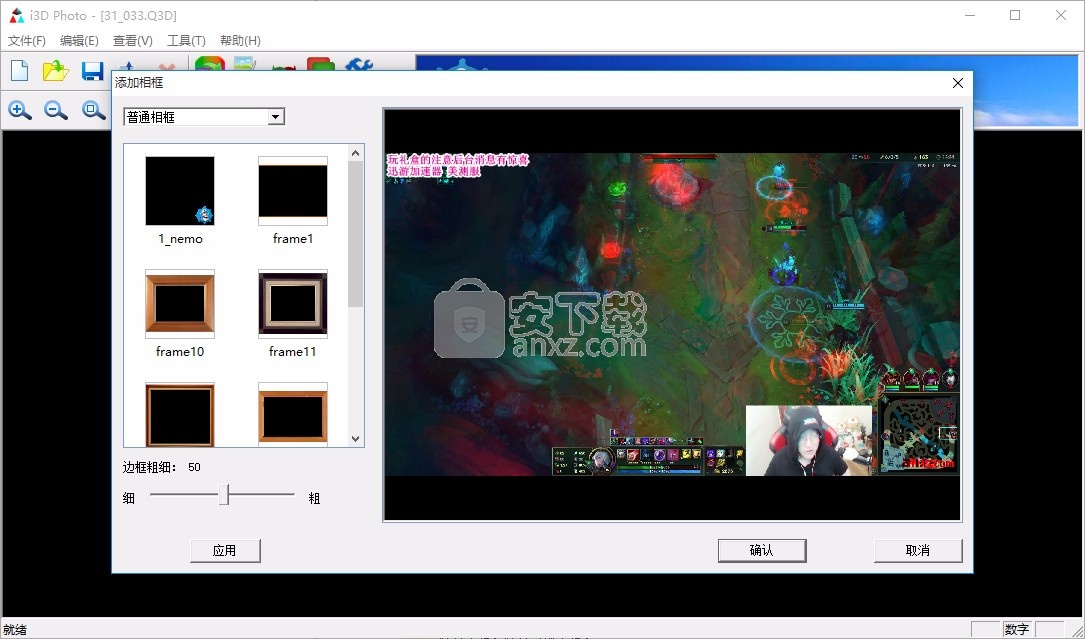The width and height of the screenshot is (1085, 639).
Task: Click the 边框粗细: 50 label
Action: tap(162, 467)
